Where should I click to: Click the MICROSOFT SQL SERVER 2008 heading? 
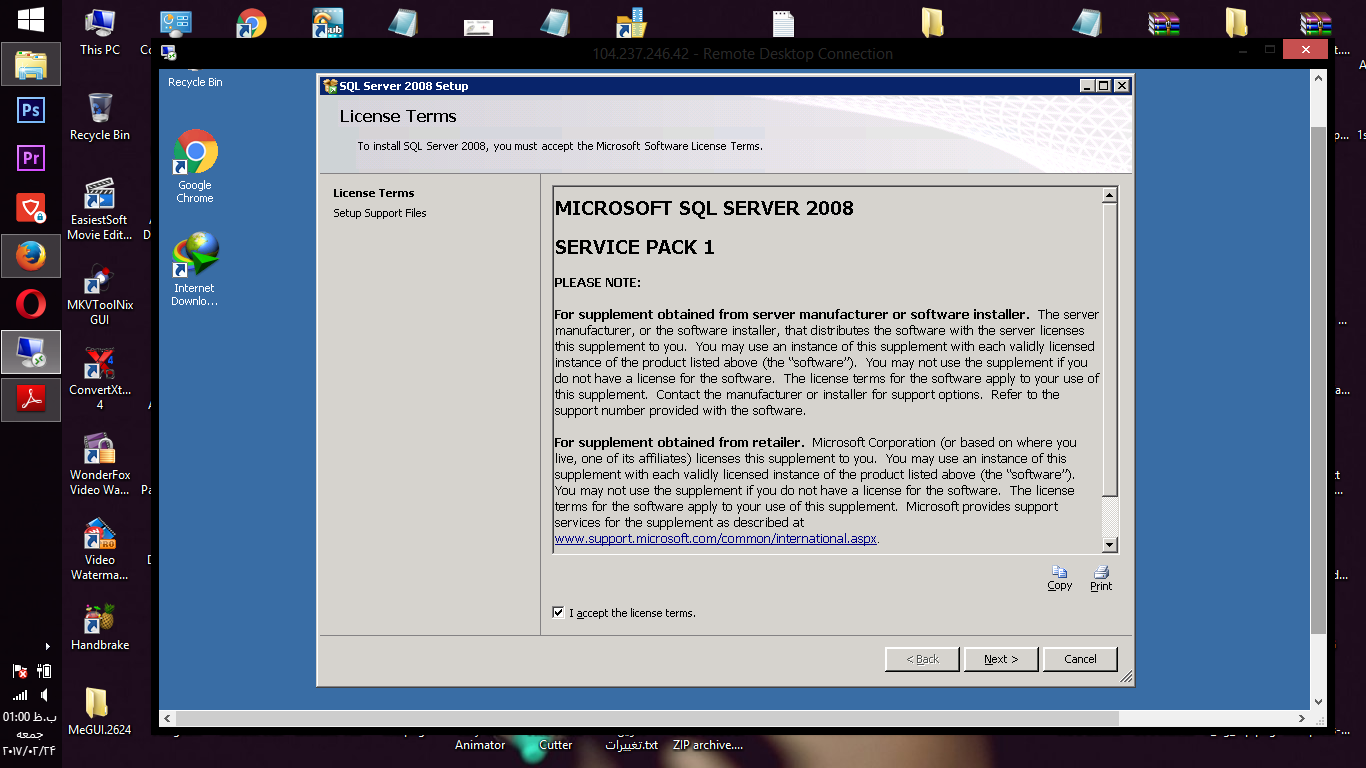704,208
